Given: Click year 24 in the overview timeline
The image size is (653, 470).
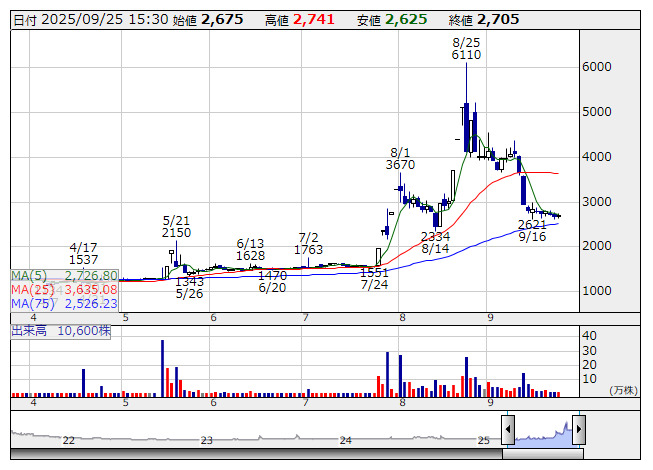Looking at the screenshot, I should click(346, 440).
